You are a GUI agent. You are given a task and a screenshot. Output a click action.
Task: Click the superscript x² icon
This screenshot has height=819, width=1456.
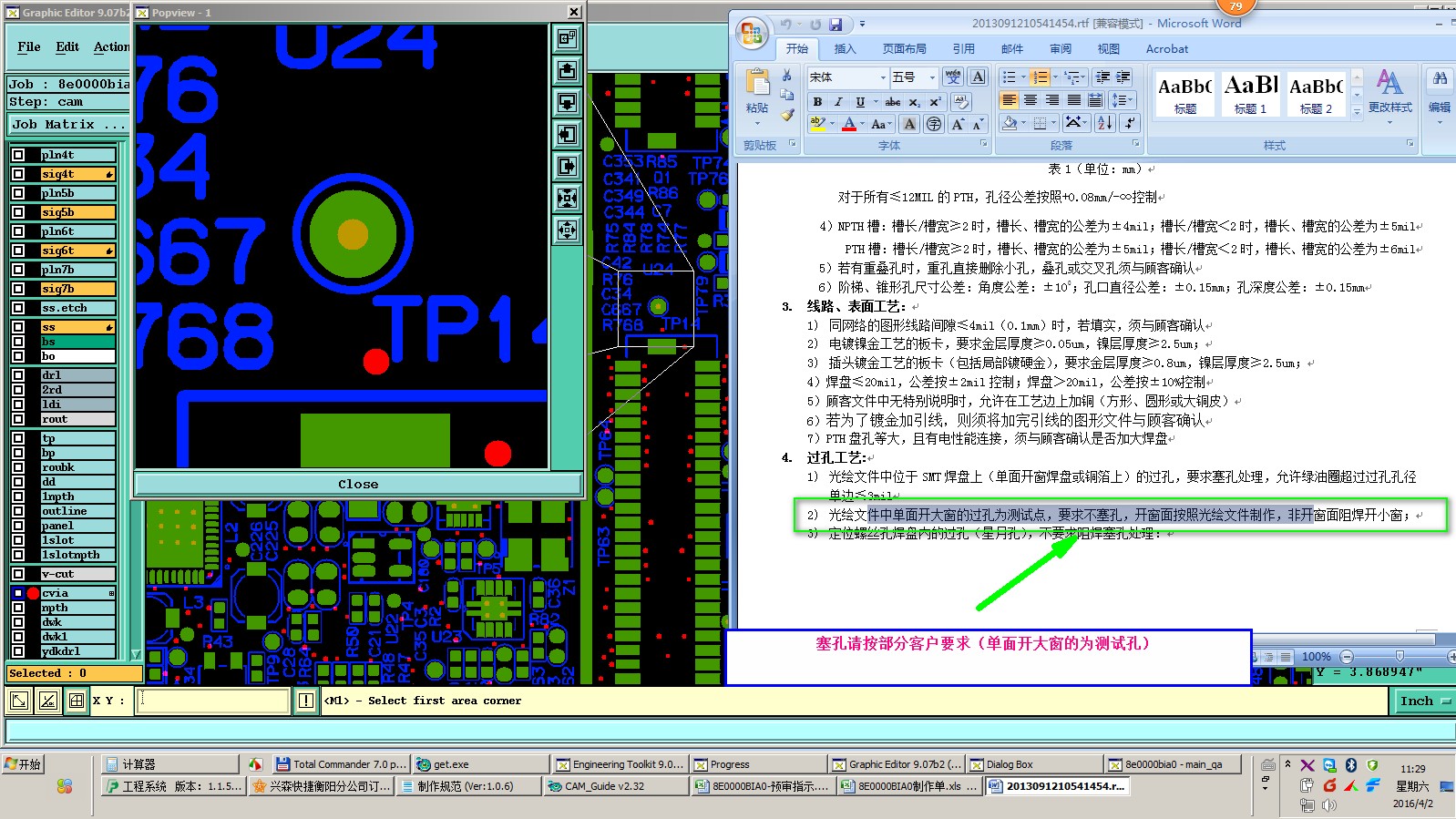coord(935,102)
